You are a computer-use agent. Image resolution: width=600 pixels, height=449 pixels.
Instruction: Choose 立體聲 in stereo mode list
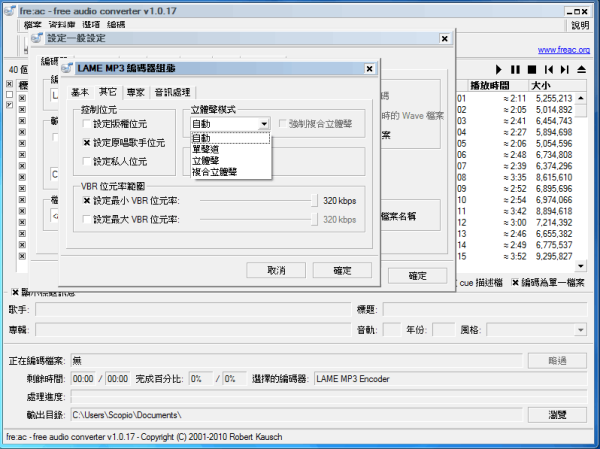[231, 161]
